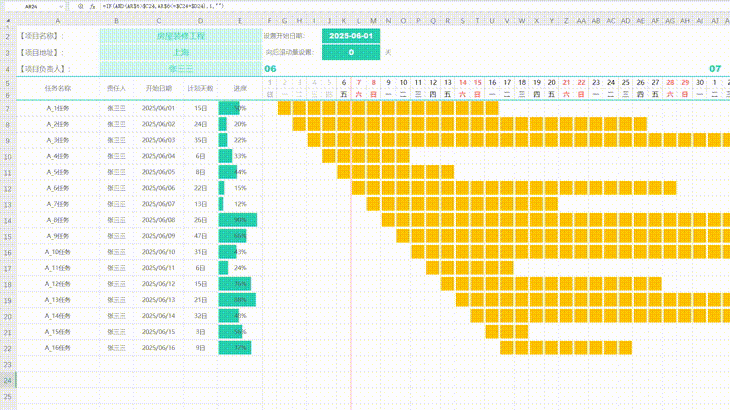This screenshot has height=410, width=730.
Task: Select row 12 header
Action: tap(8, 188)
